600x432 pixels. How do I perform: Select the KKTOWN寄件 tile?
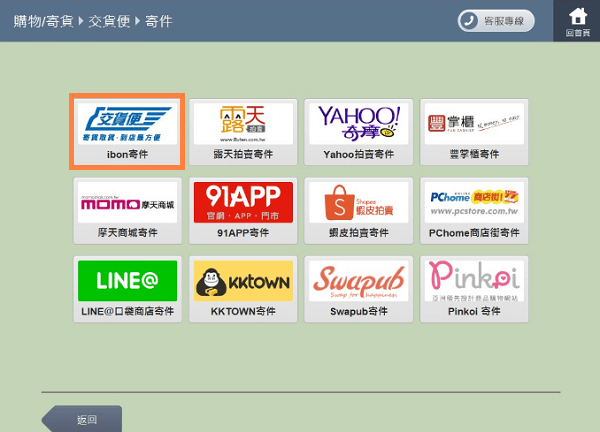243,289
